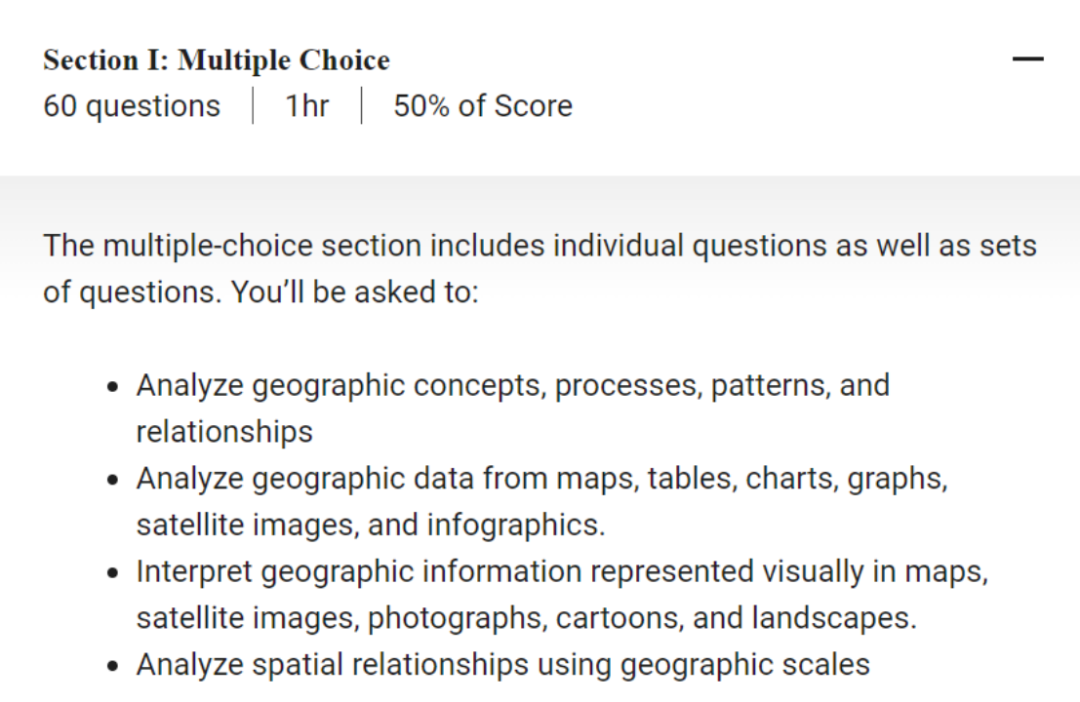Click the bullet dot before "Analyze geographic data"

click(x=117, y=480)
